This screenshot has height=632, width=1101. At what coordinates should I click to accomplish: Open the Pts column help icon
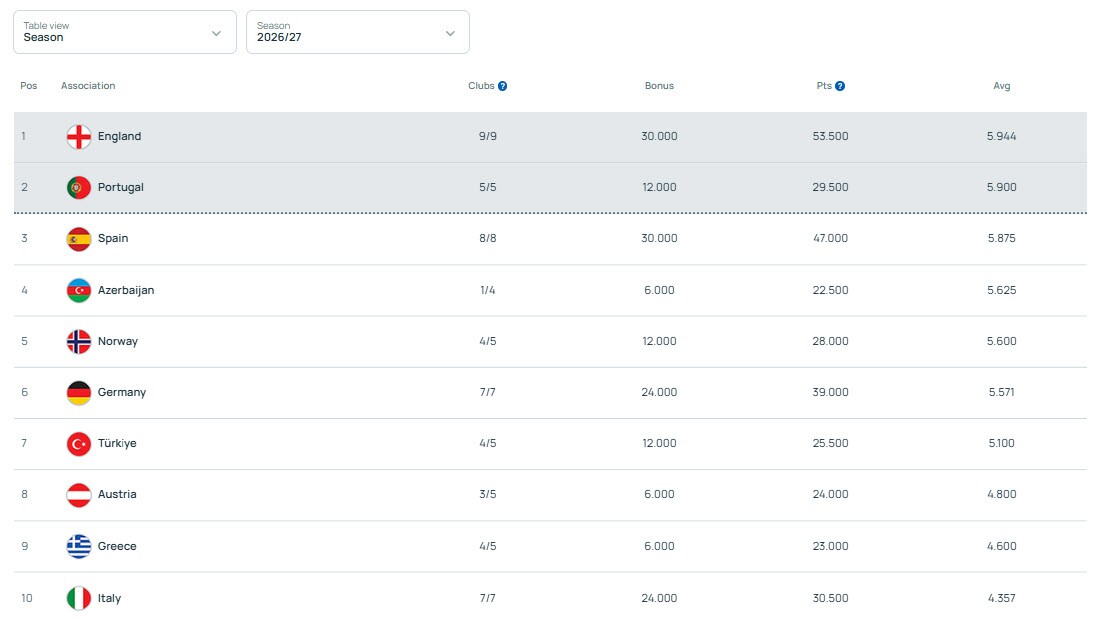[x=840, y=86]
